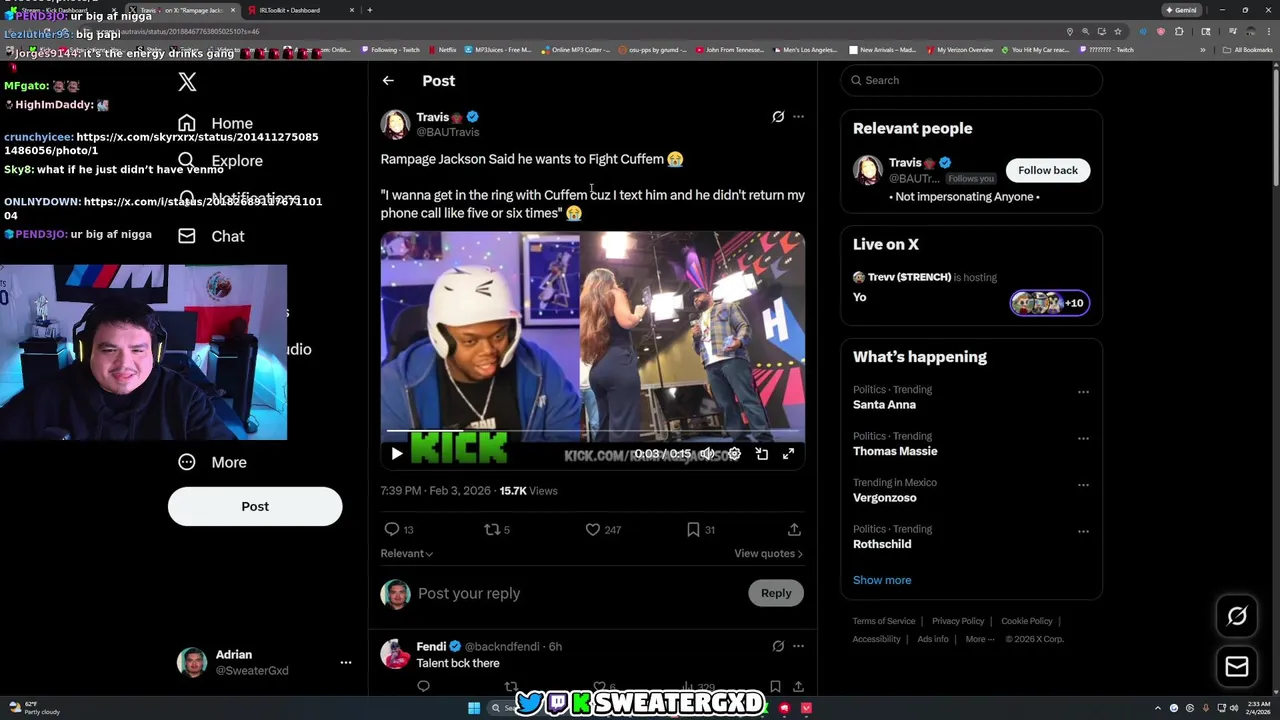The image size is (1280, 720).
Task: Click the search magnifier icon
Action: coord(856,80)
